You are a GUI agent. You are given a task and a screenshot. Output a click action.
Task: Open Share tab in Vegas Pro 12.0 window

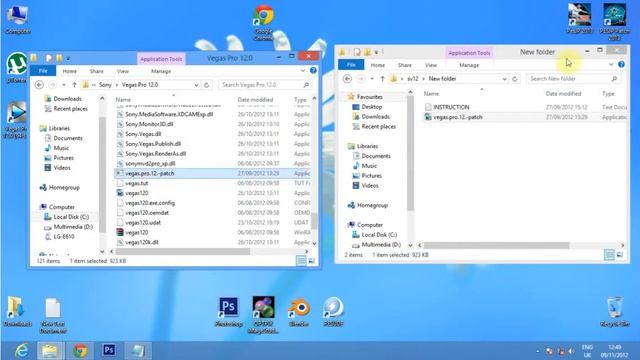(x=97, y=71)
